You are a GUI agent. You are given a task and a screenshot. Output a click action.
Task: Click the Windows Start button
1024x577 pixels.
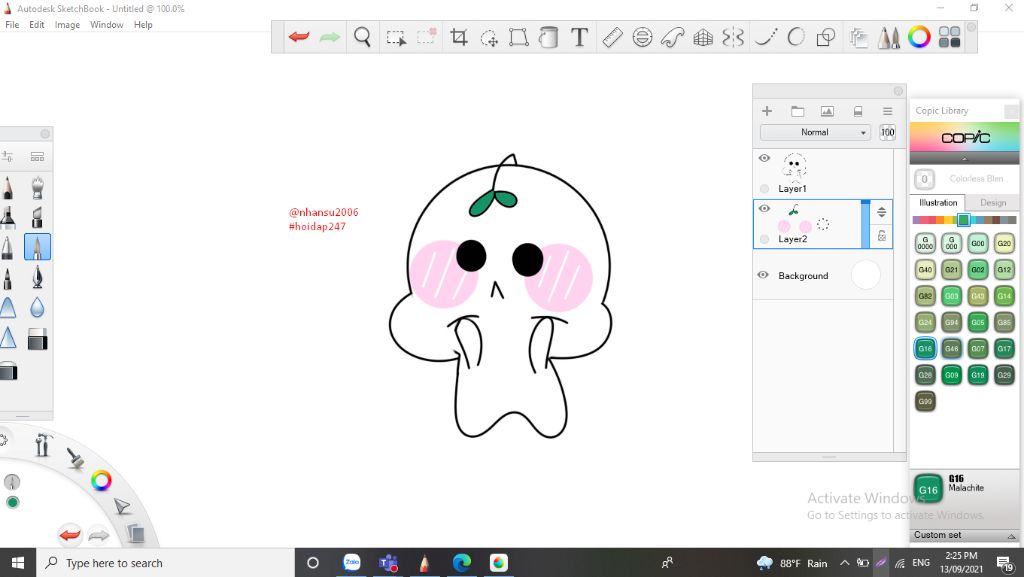tap(18, 563)
